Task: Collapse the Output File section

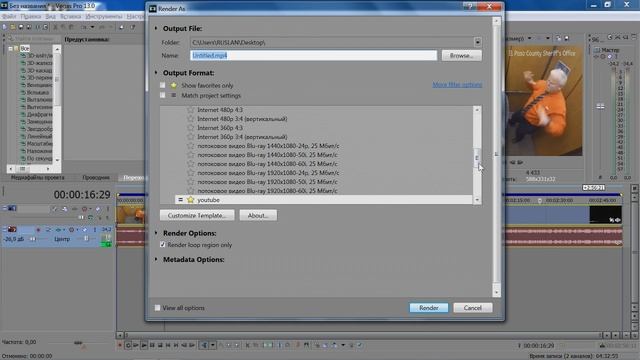Action: click(x=156, y=28)
